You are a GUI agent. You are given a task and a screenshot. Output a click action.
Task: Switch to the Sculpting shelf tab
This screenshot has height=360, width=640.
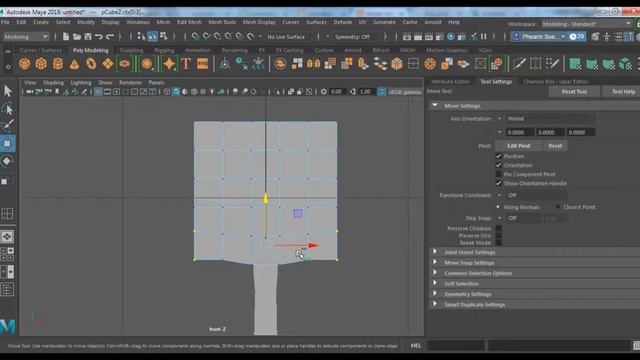click(x=131, y=50)
